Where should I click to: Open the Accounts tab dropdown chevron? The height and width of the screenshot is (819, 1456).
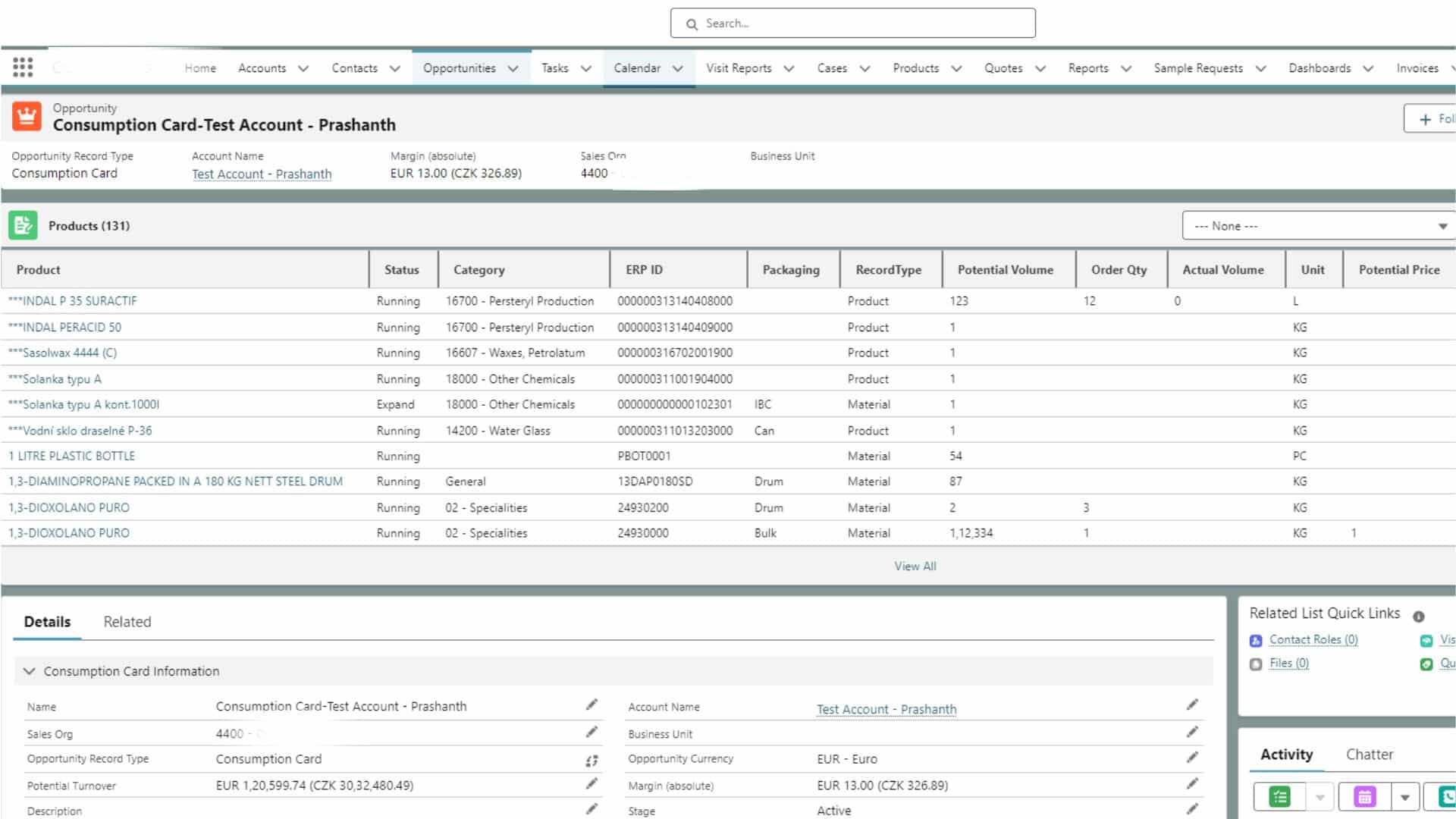pyautogui.click(x=303, y=68)
